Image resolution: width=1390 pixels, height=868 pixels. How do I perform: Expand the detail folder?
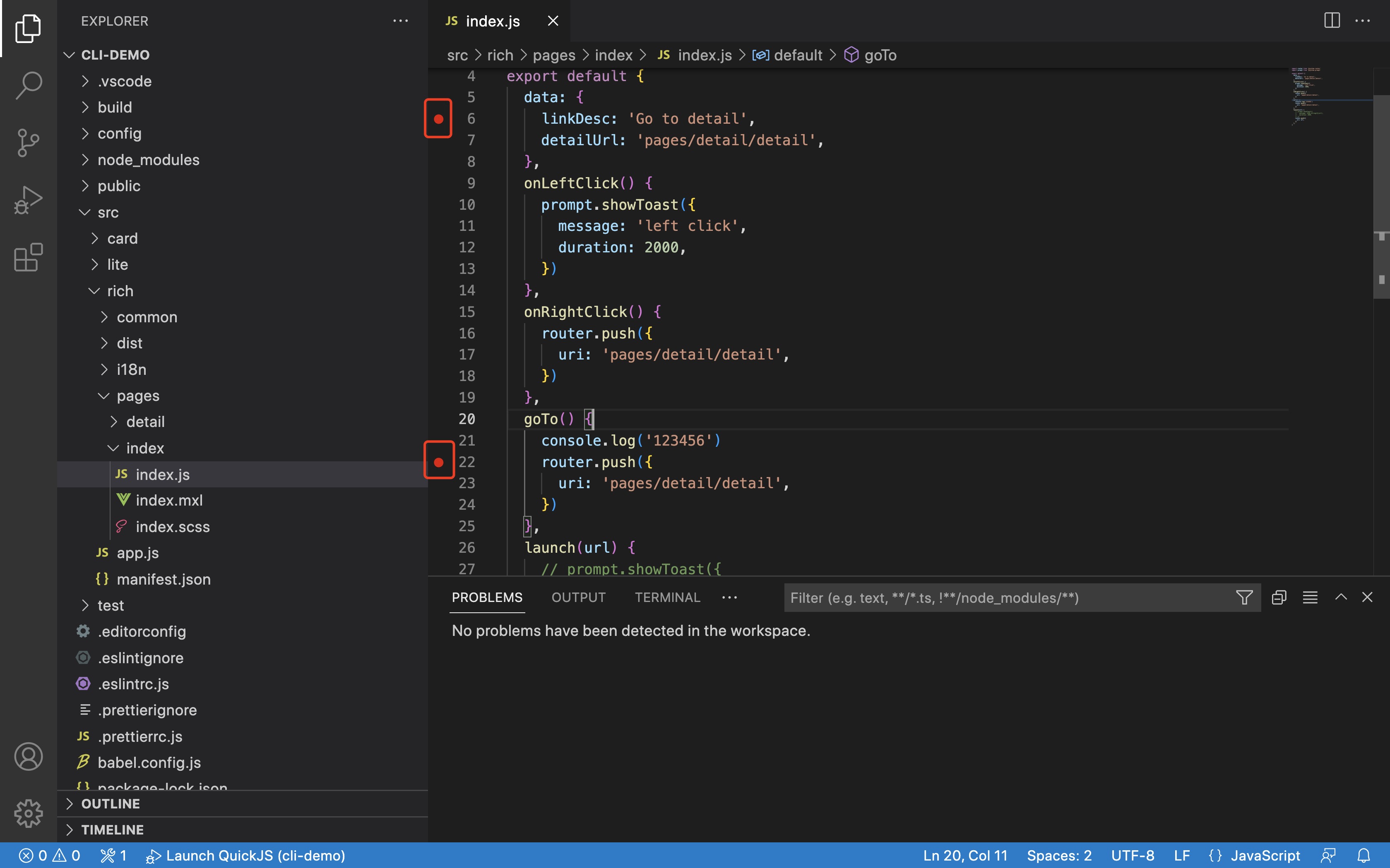click(x=243, y=422)
